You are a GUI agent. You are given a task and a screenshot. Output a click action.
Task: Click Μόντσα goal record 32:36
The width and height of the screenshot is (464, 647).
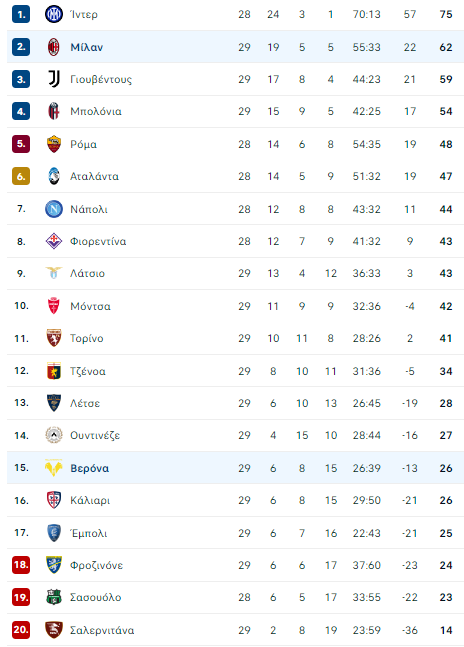tap(366, 306)
